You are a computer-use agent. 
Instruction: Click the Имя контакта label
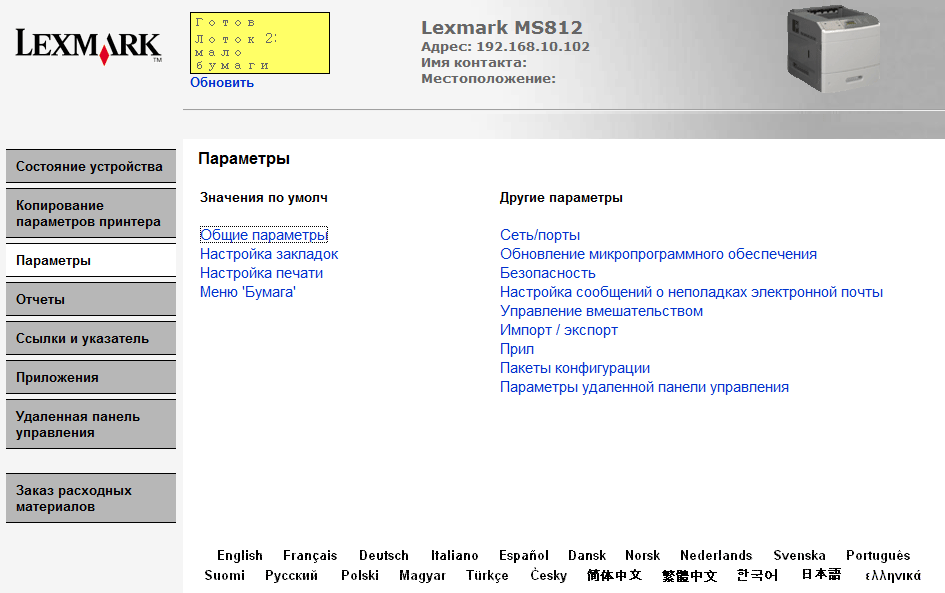[x=474, y=63]
